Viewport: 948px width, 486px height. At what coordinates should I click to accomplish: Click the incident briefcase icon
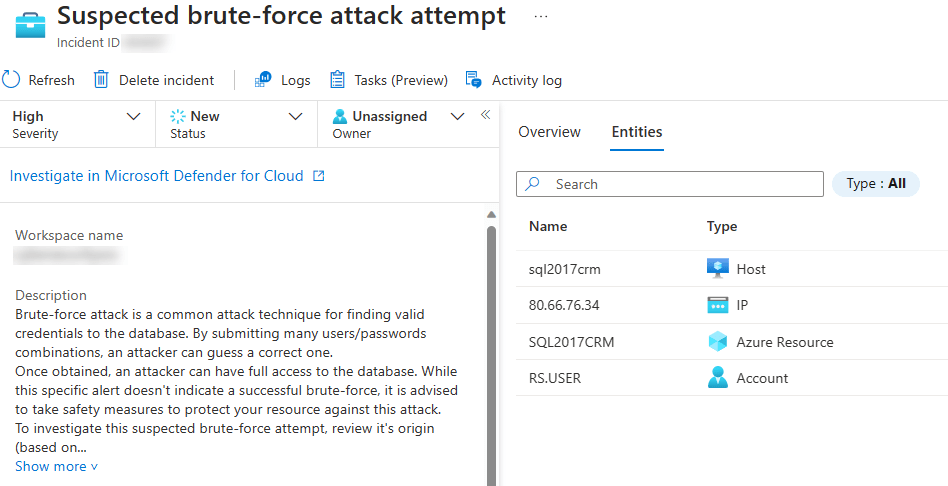pos(30,26)
